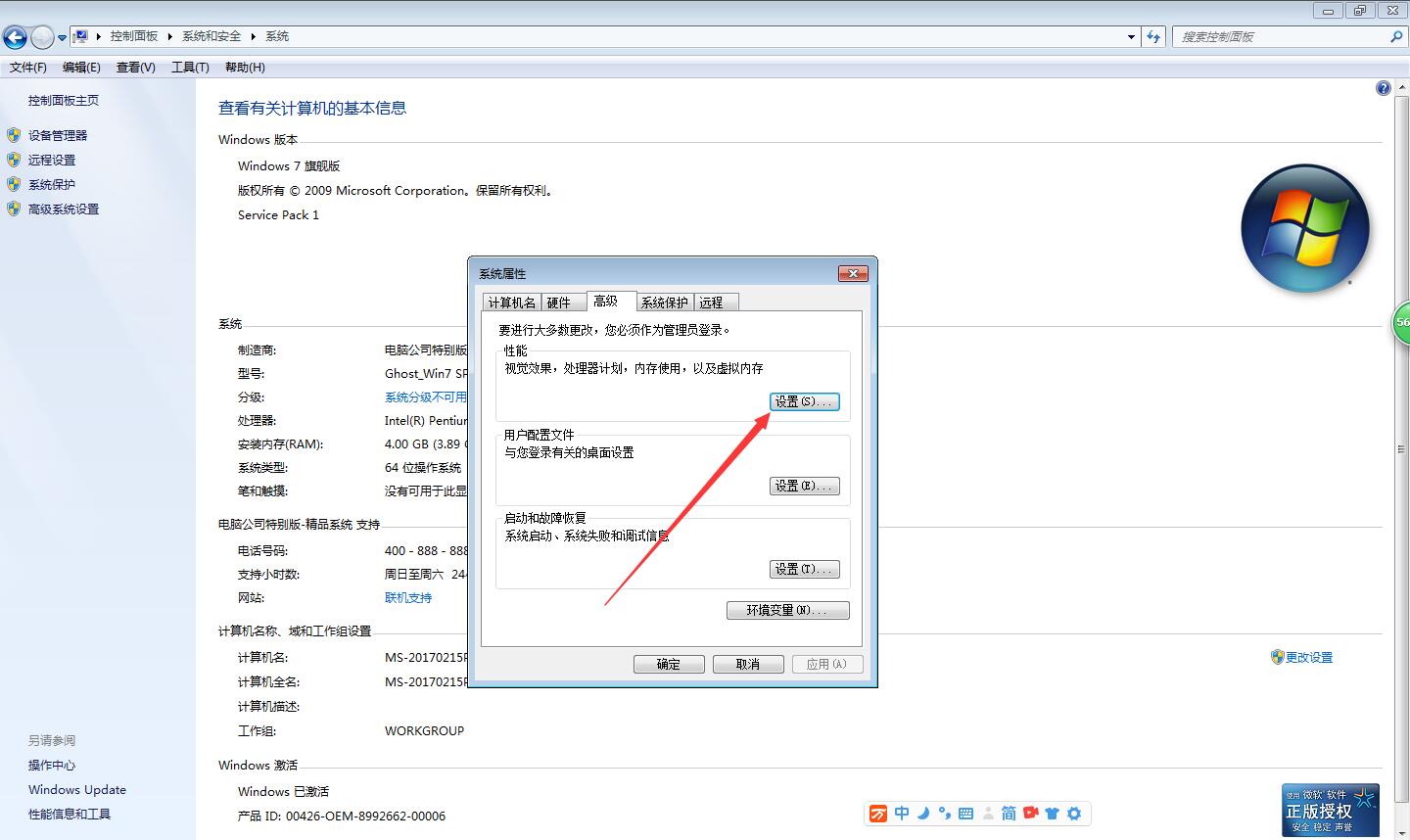Click the refresh button beside the address bar
1410x840 pixels.
1153,36
